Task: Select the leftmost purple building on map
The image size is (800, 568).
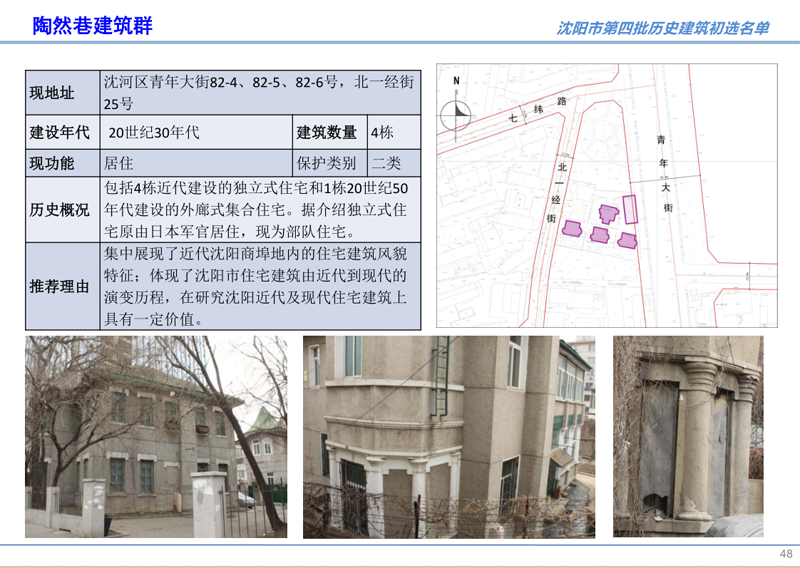Action: coord(573,229)
